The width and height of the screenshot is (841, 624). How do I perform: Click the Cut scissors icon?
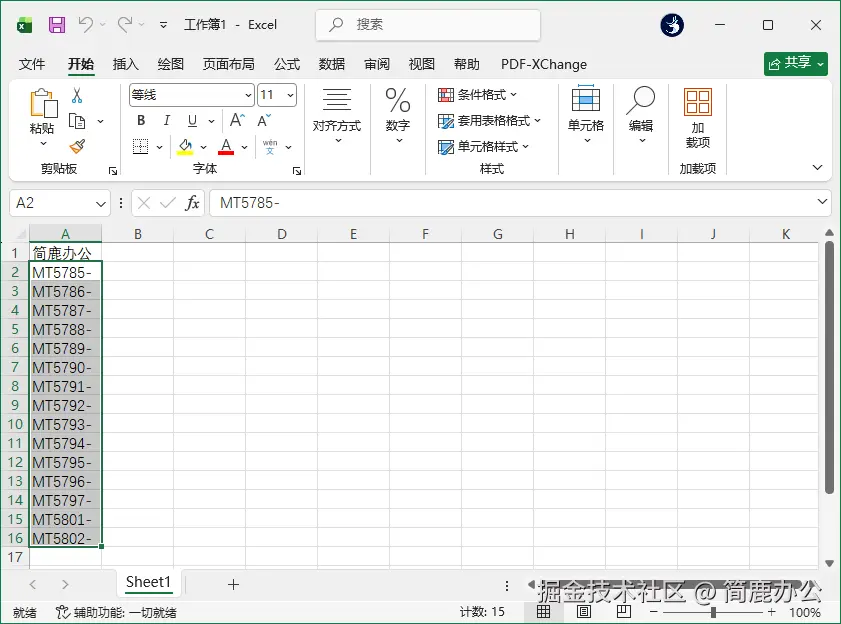[77, 96]
